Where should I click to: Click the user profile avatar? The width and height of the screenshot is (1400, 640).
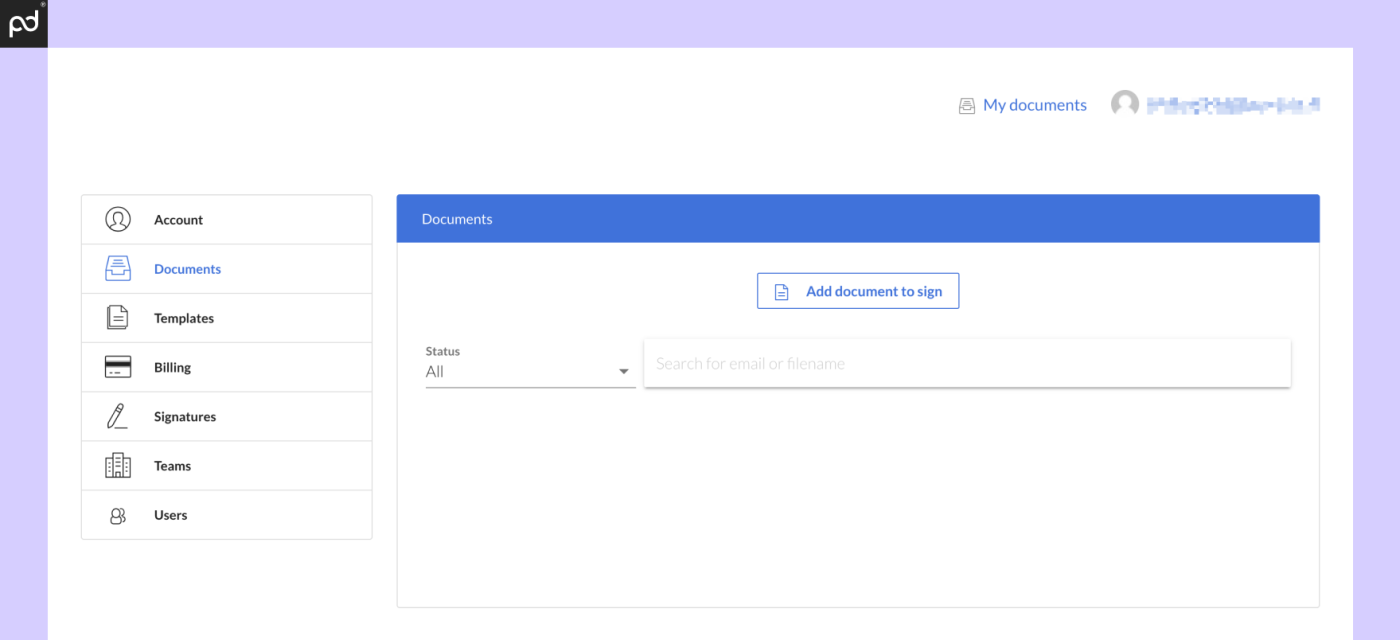point(1124,103)
